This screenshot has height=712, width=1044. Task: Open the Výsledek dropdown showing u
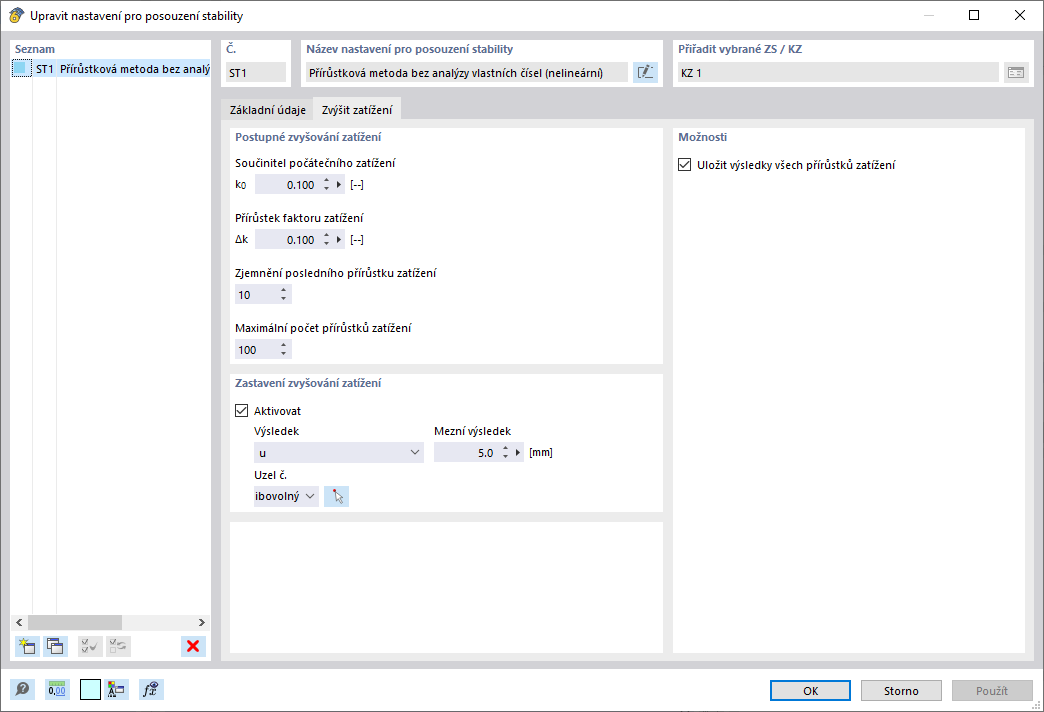pos(338,452)
